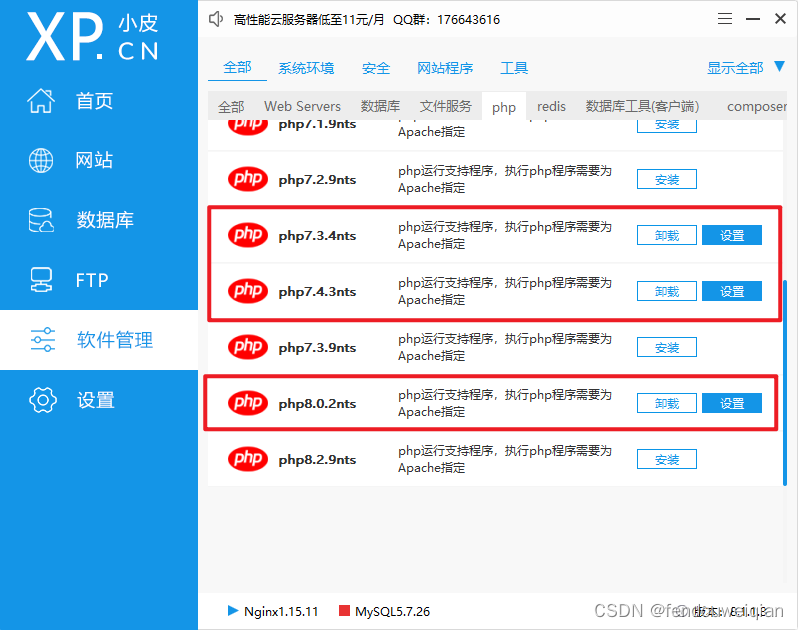Click the Nginx running play icon
Viewport: 798px width, 630px height.
pyautogui.click(x=233, y=611)
